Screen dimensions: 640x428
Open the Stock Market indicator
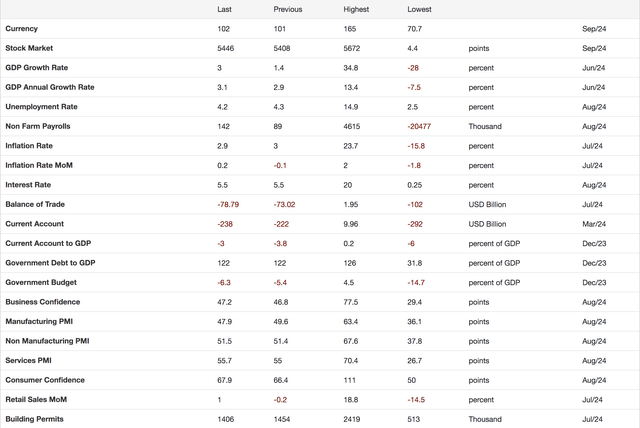29,48
